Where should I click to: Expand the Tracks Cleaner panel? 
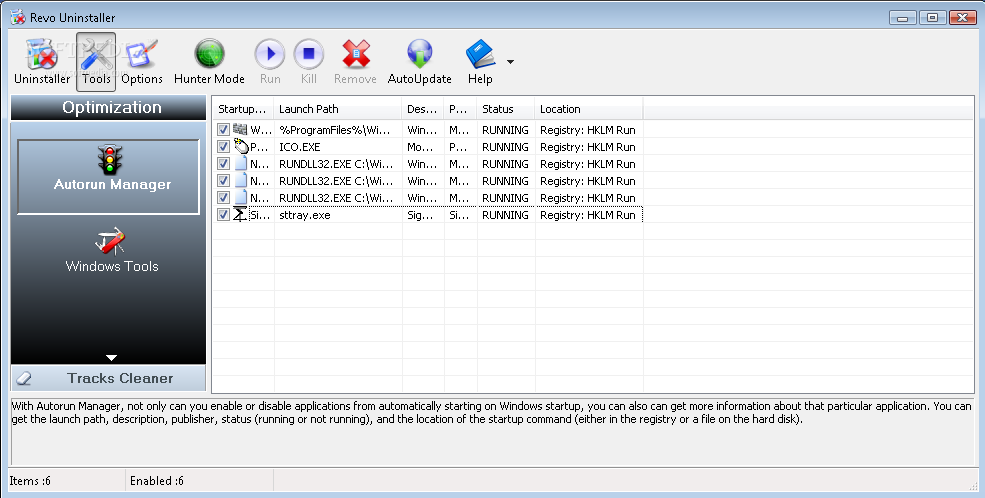108,378
